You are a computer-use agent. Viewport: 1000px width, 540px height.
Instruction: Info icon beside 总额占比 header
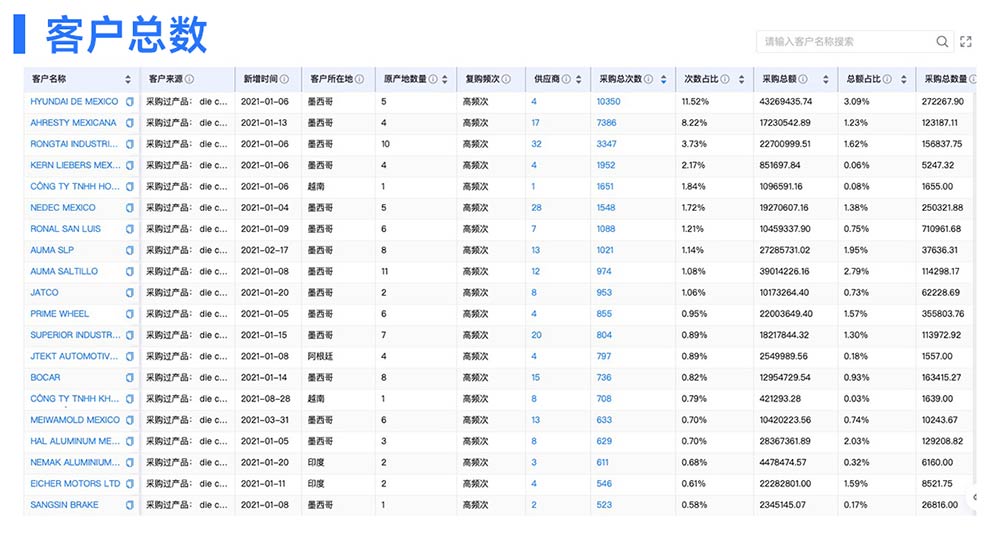tap(887, 79)
